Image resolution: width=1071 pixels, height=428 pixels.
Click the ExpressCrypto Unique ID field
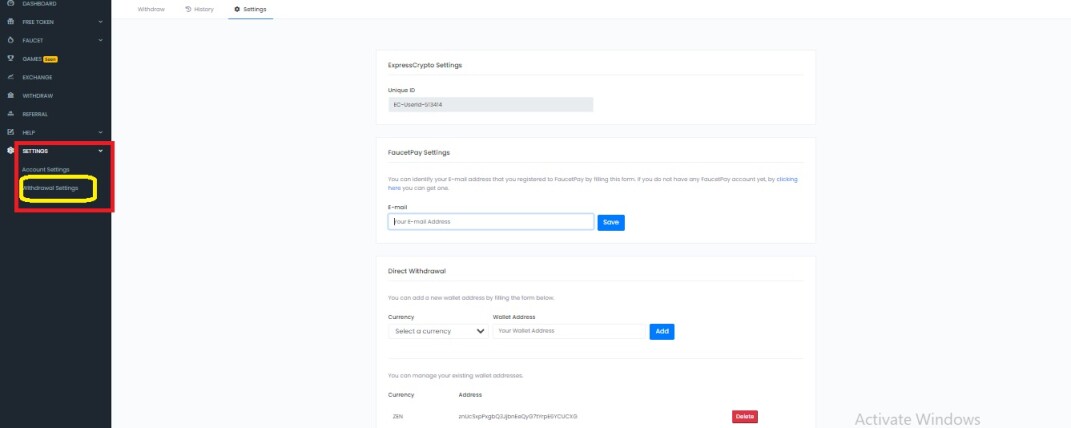tap(490, 104)
